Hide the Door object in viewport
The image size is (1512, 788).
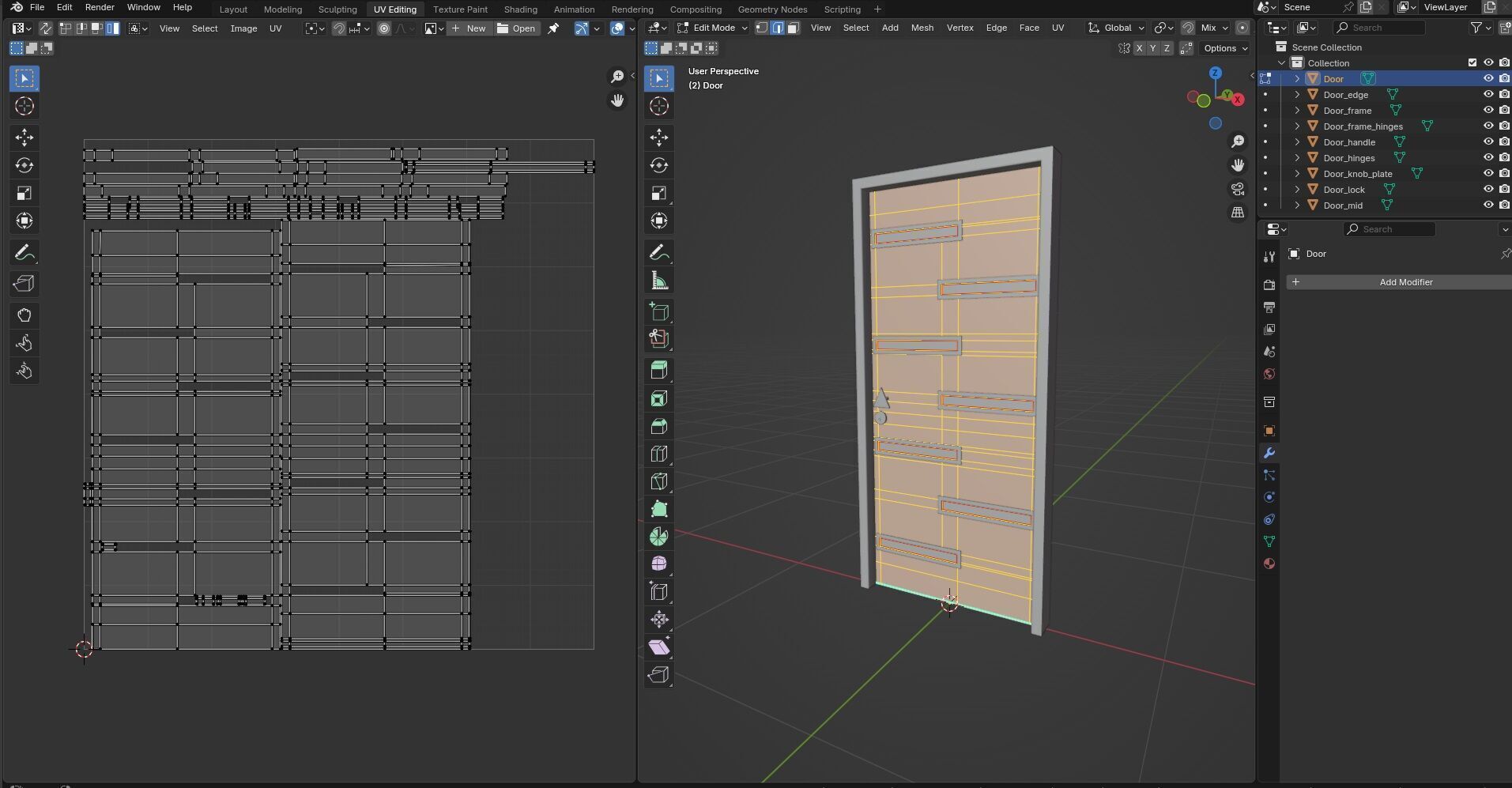coord(1488,78)
